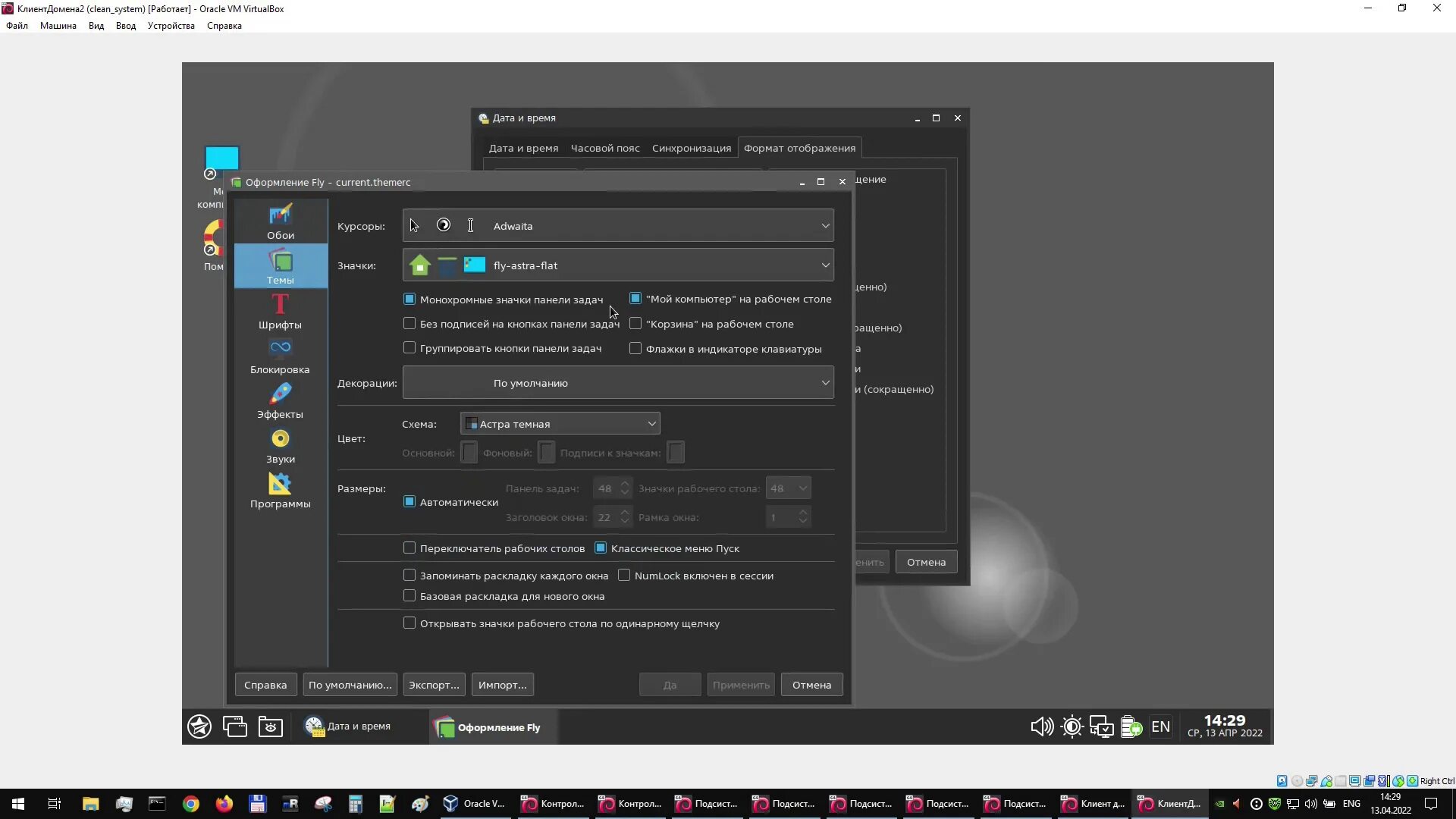The image size is (1456, 819).
Task: Enable Запоминать раскладку каждого окна
Action: coord(409,575)
